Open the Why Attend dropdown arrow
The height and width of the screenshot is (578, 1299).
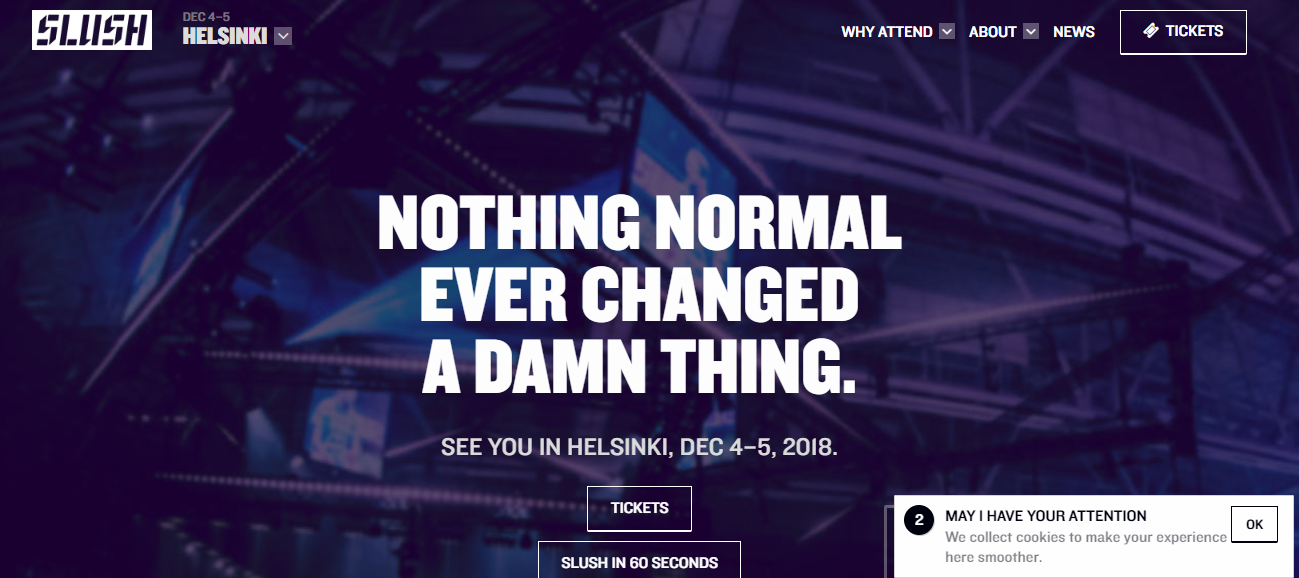point(947,32)
